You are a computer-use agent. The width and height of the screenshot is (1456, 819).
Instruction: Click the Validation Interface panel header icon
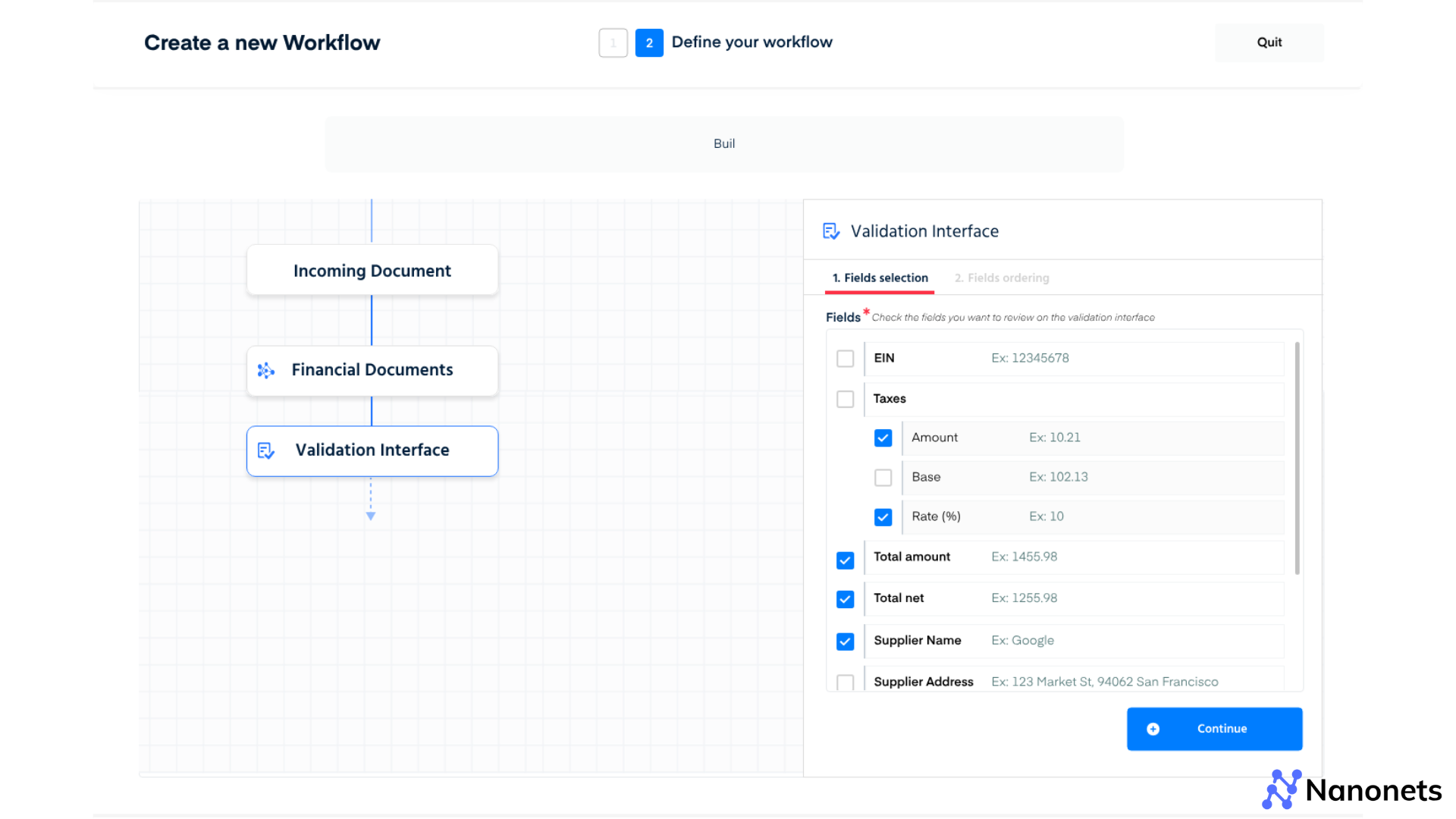click(832, 231)
